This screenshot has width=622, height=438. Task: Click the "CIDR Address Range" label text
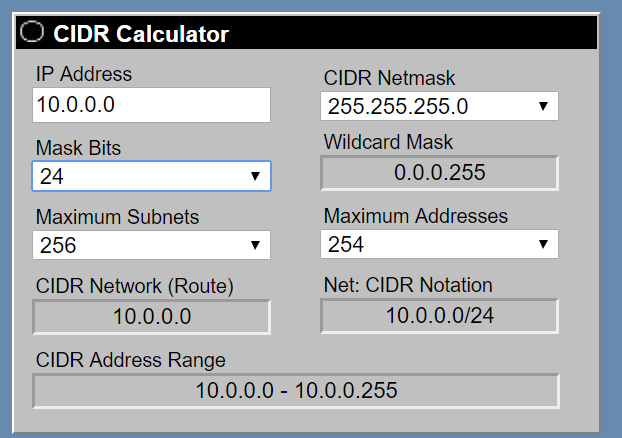[x=130, y=360]
